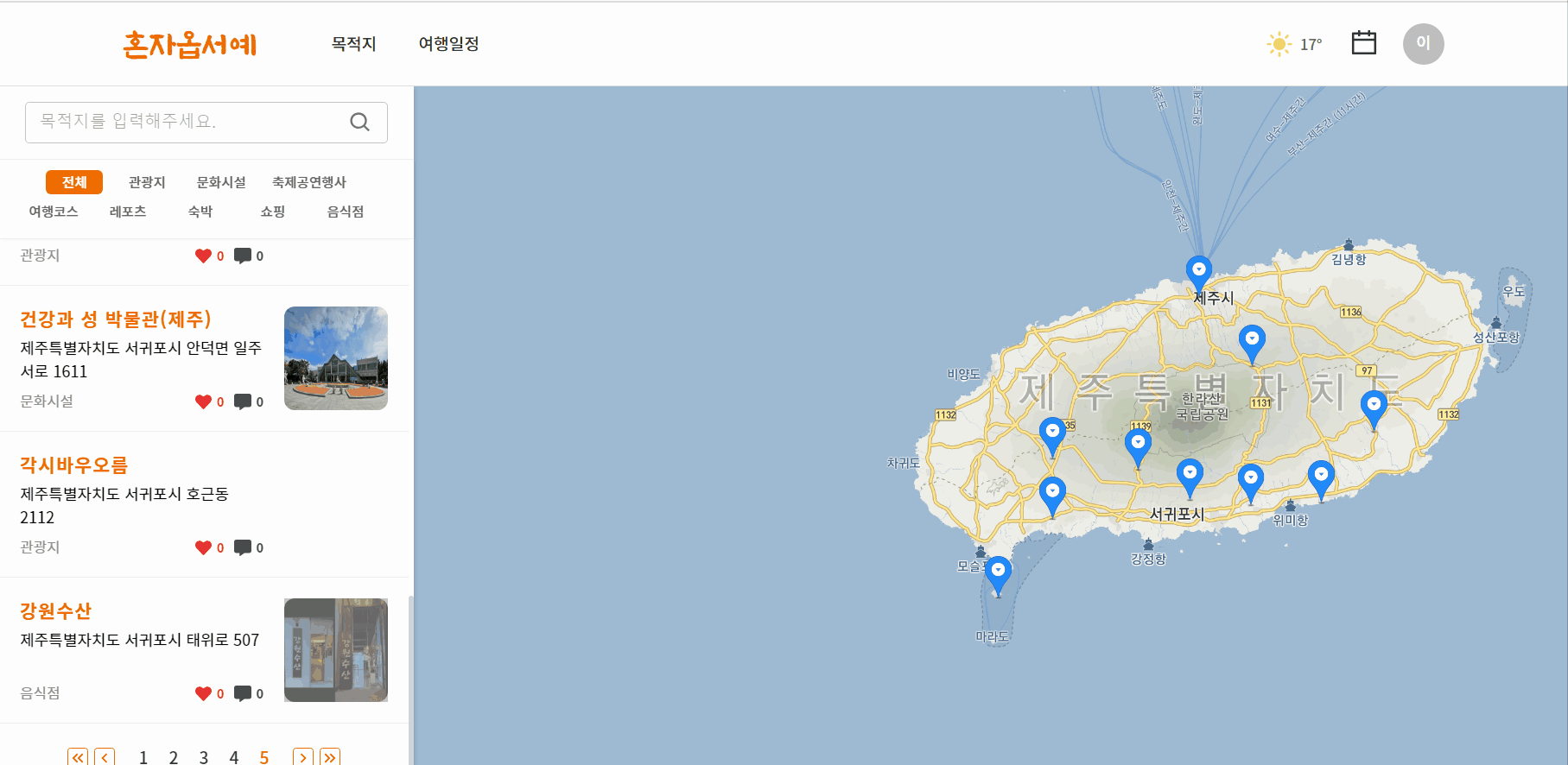Click comment icon on the partially scrolled top card

point(243,256)
